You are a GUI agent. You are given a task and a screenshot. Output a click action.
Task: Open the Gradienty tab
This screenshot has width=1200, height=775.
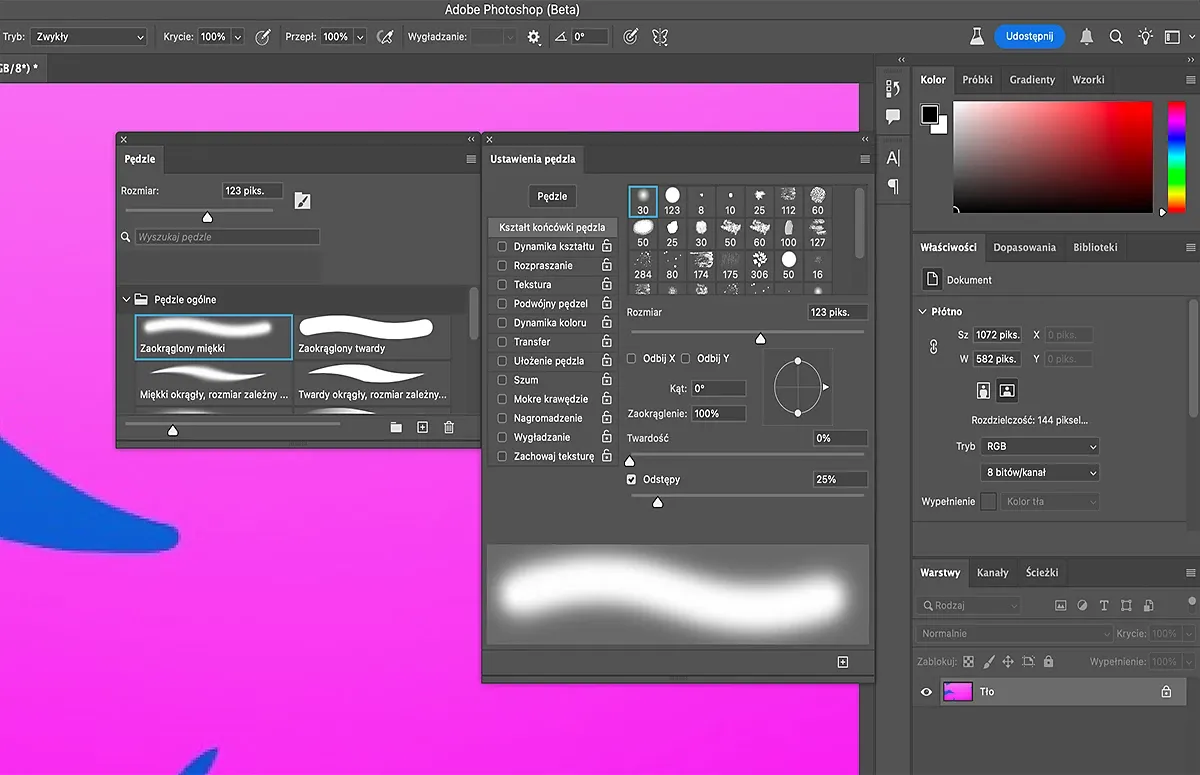(1032, 79)
